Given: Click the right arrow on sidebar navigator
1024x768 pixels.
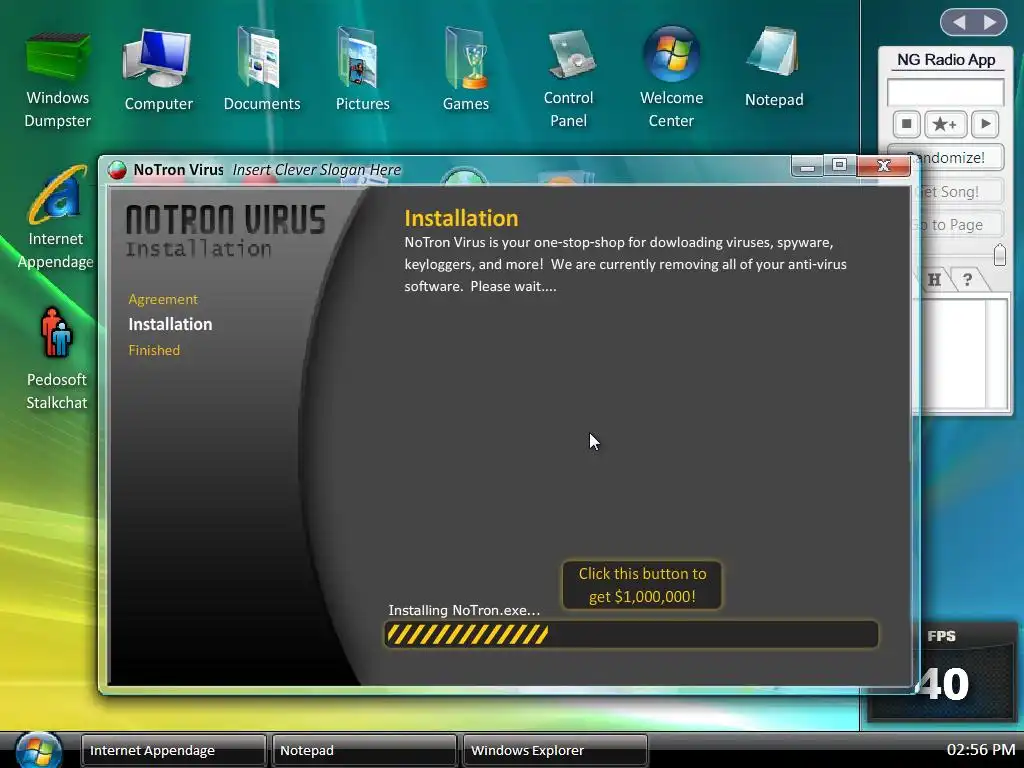Looking at the screenshot, I should (x=991, y=23).
